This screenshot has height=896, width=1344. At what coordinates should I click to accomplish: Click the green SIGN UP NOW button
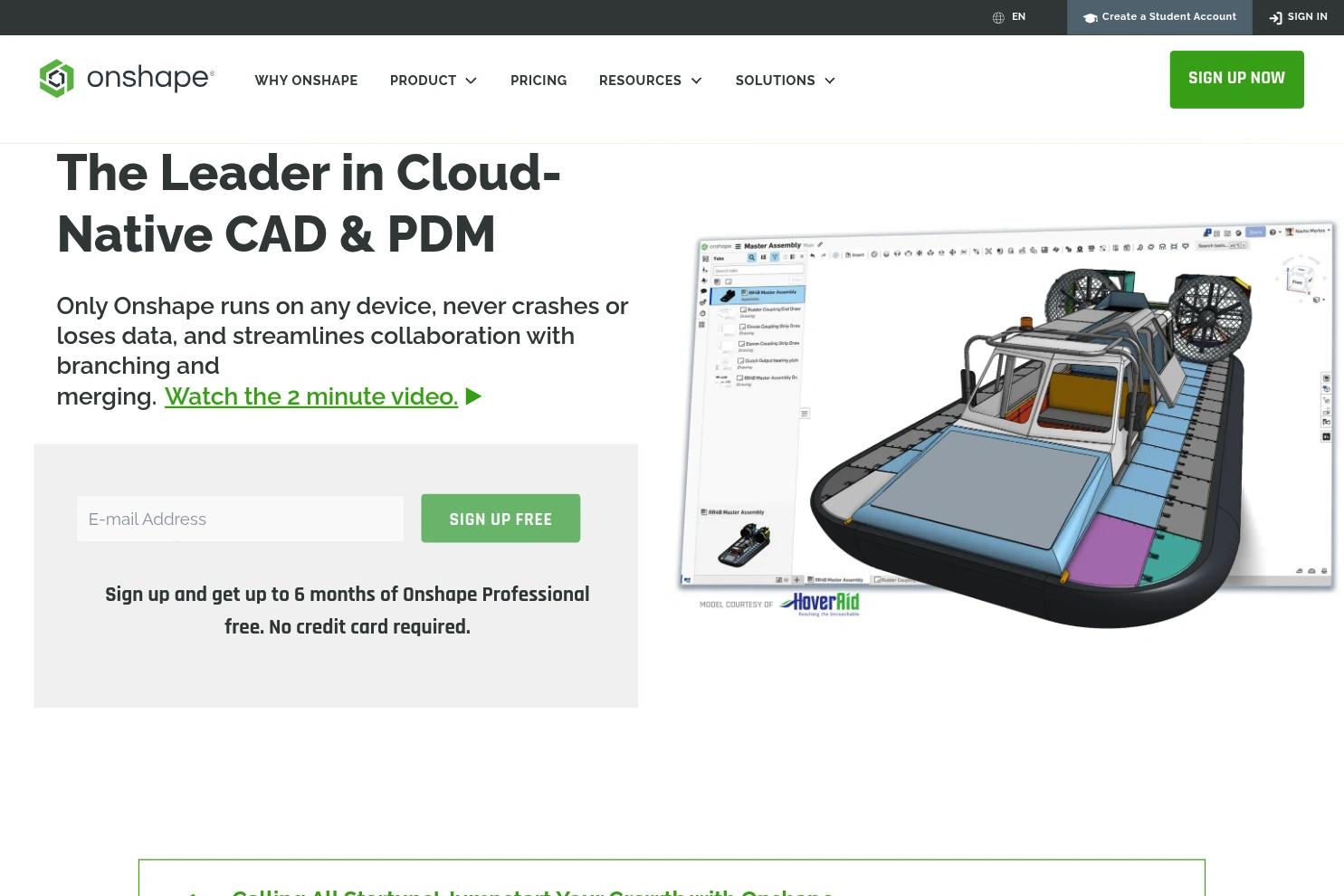click(x=1236, y=80)
